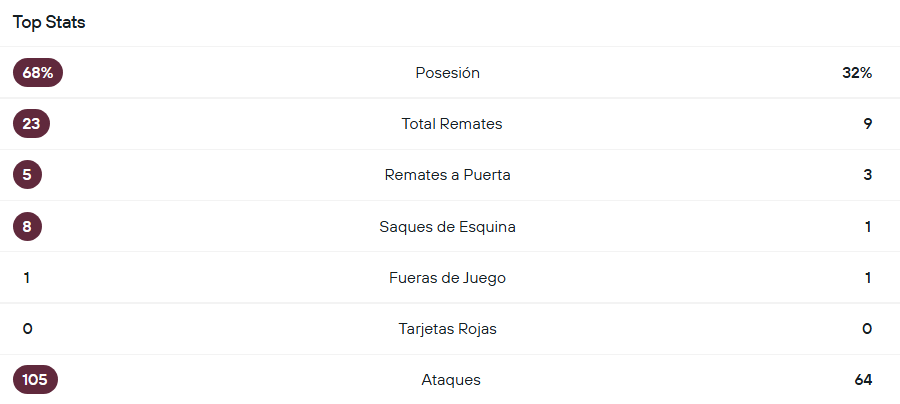Select the Saques de Esquina label
This screenshot has height=404, width=900.
coord(448,227)
